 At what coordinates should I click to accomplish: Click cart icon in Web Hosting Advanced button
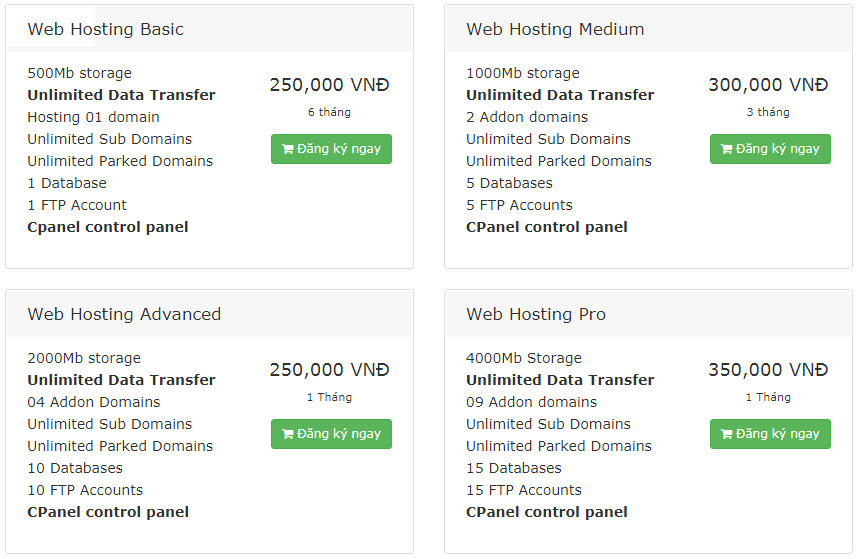(288, 434)
